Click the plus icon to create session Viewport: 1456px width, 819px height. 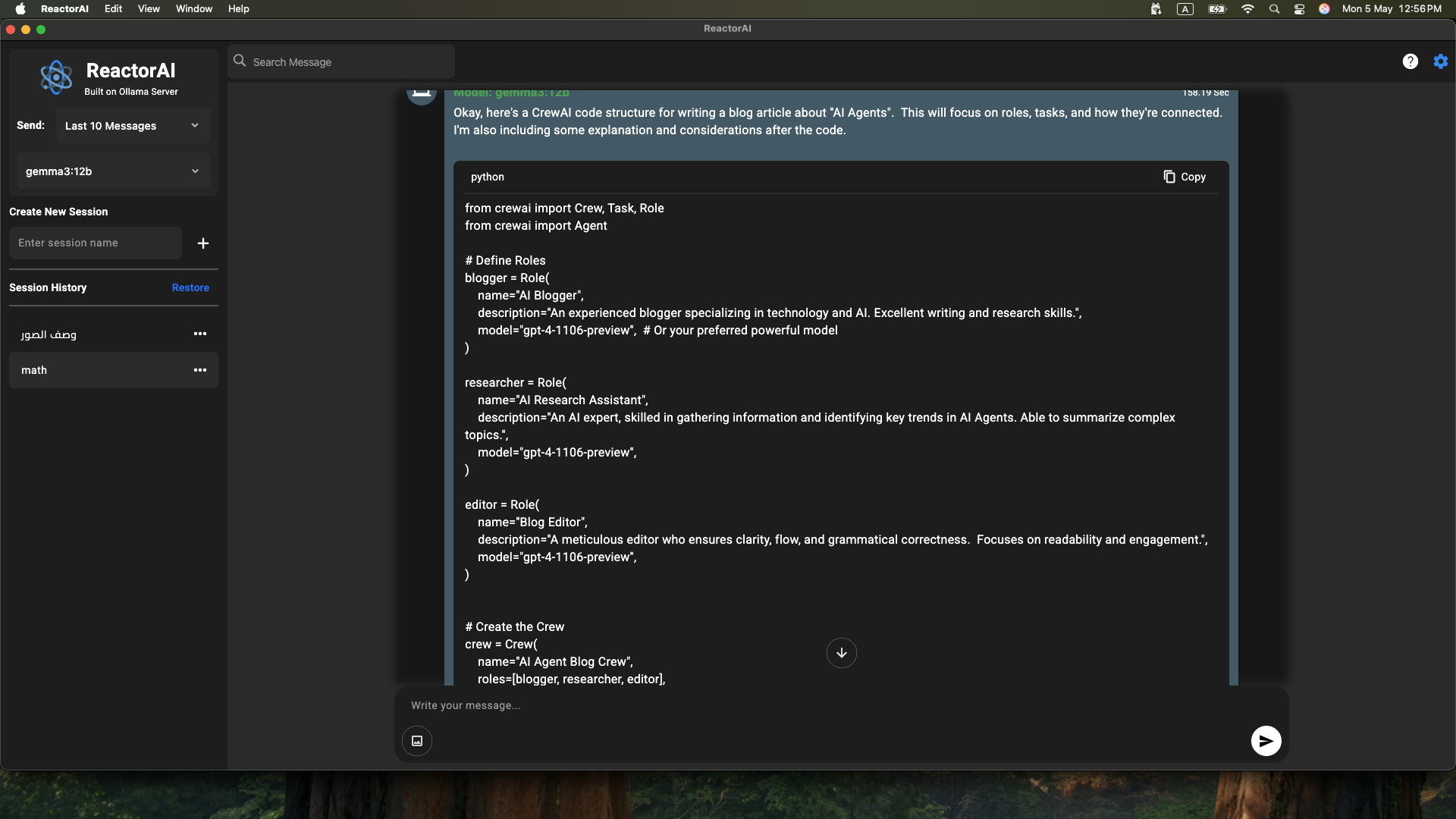pos(202,243)
